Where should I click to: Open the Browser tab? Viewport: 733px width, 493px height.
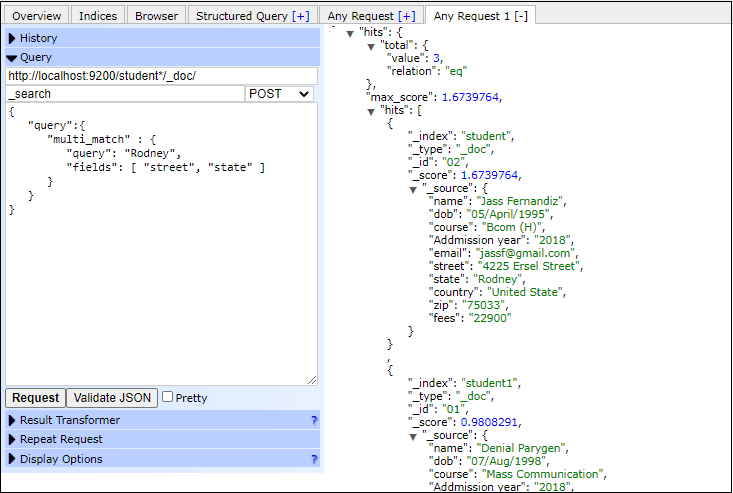[157, 15]
